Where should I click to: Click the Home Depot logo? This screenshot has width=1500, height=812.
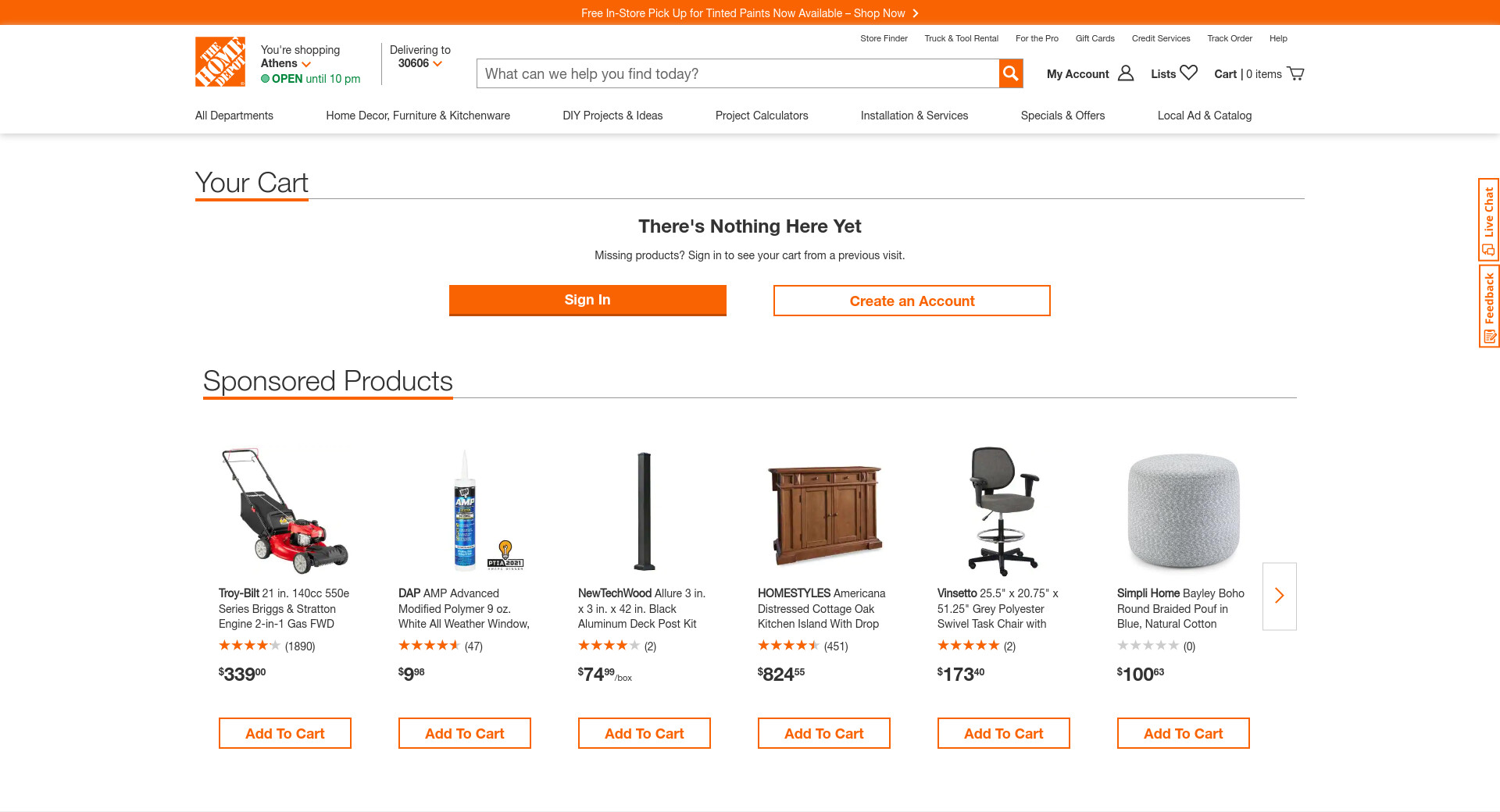pyautogui.click(x=220, y=62)
